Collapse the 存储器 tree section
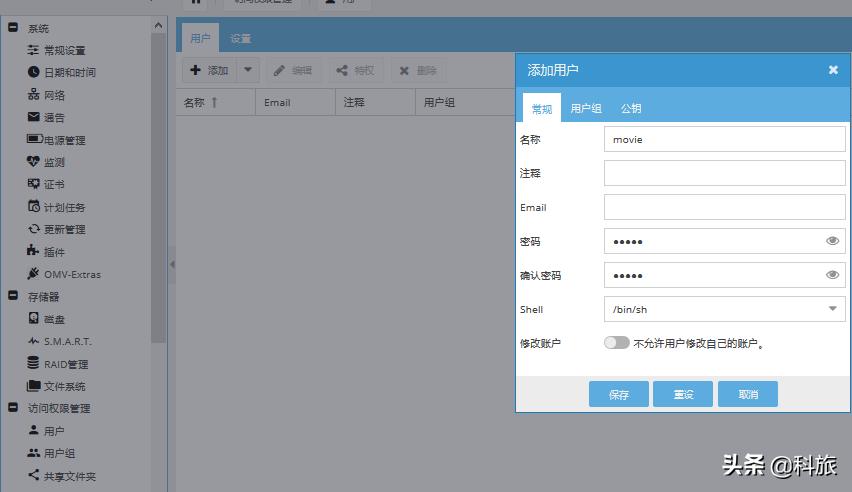The height and width of the screenshot is (492, 852). [x=13, y=296]
